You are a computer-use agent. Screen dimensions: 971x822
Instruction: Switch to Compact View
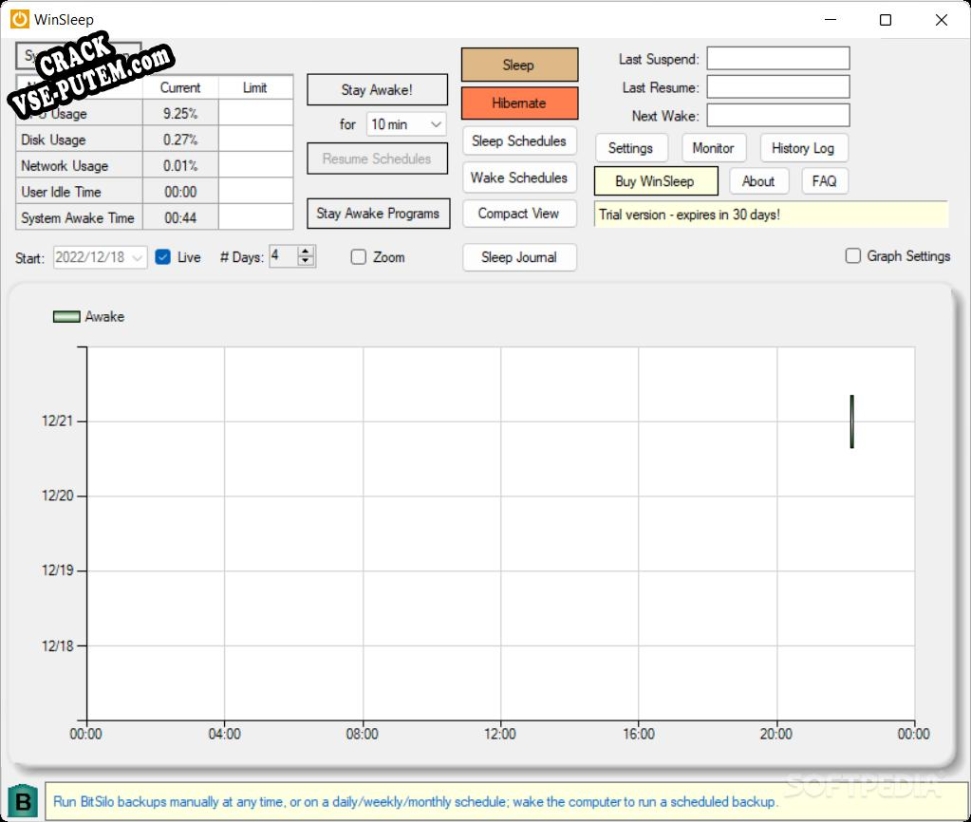[x=519, y=213]
